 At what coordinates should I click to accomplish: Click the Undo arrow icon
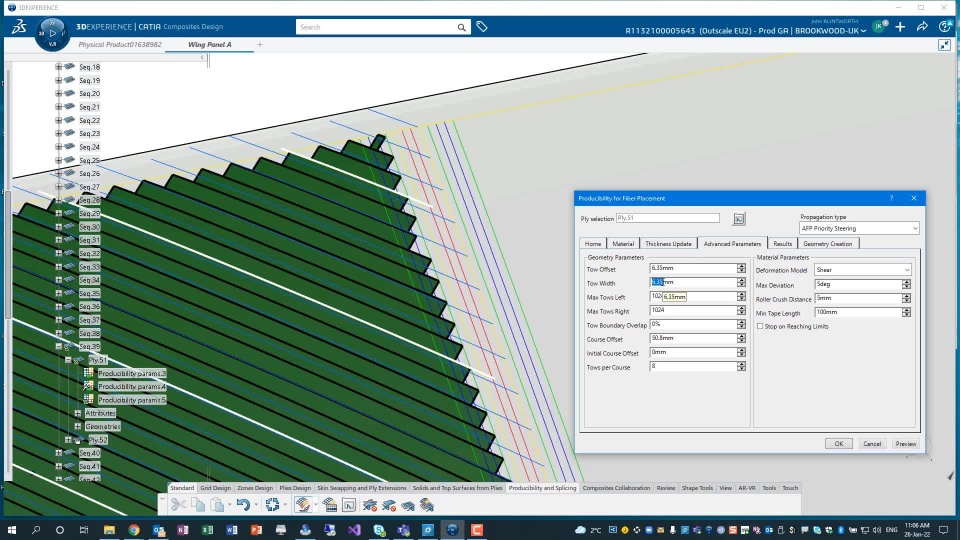click(x=243, y=504)
